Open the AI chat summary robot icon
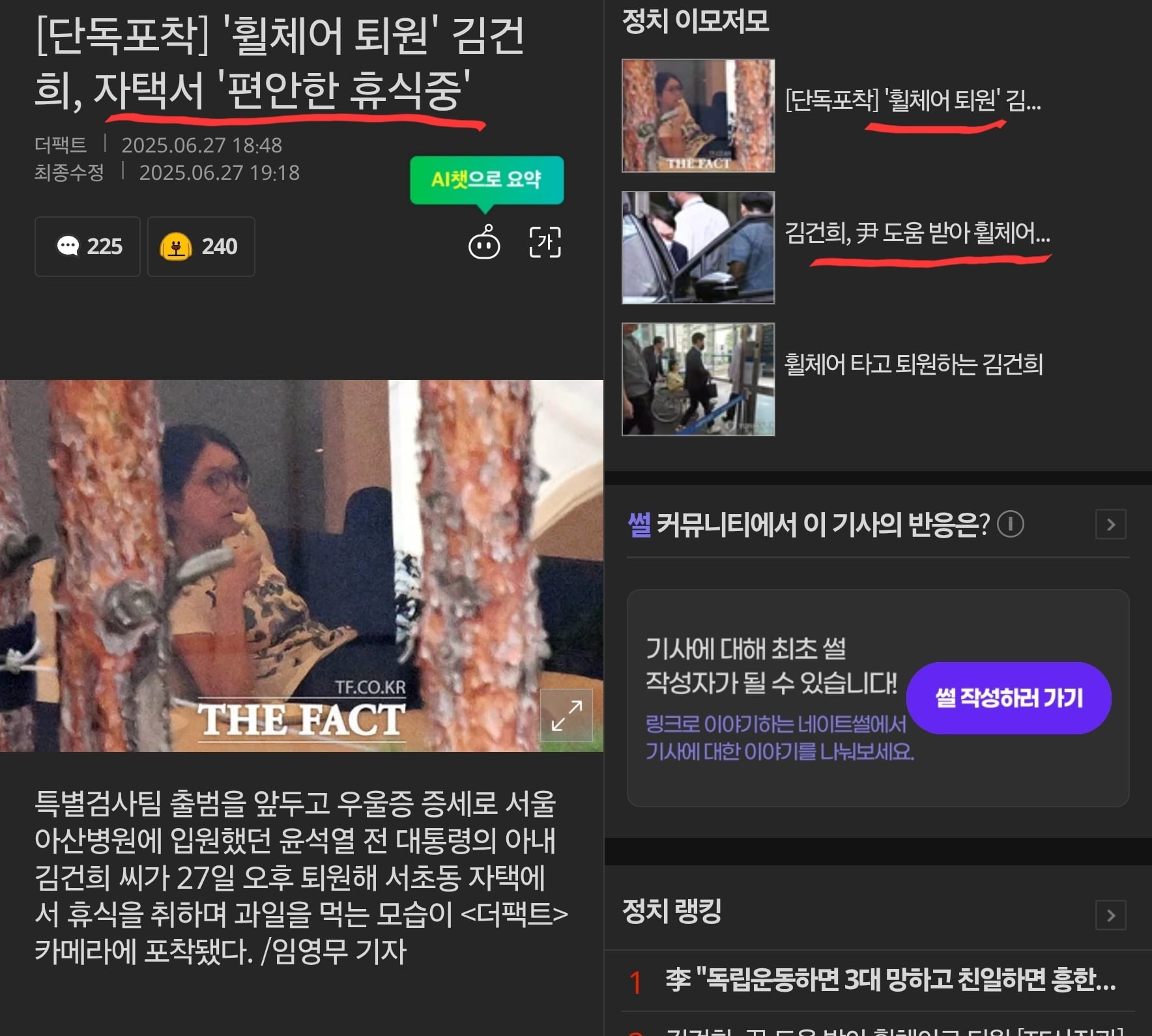 [484, 242]
